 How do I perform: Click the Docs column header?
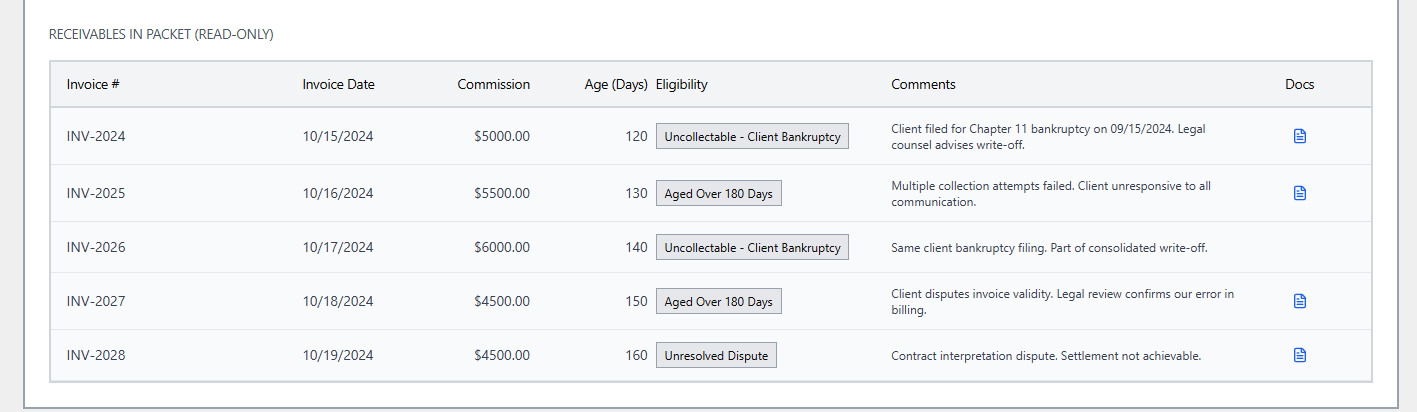pos(1299,85)
